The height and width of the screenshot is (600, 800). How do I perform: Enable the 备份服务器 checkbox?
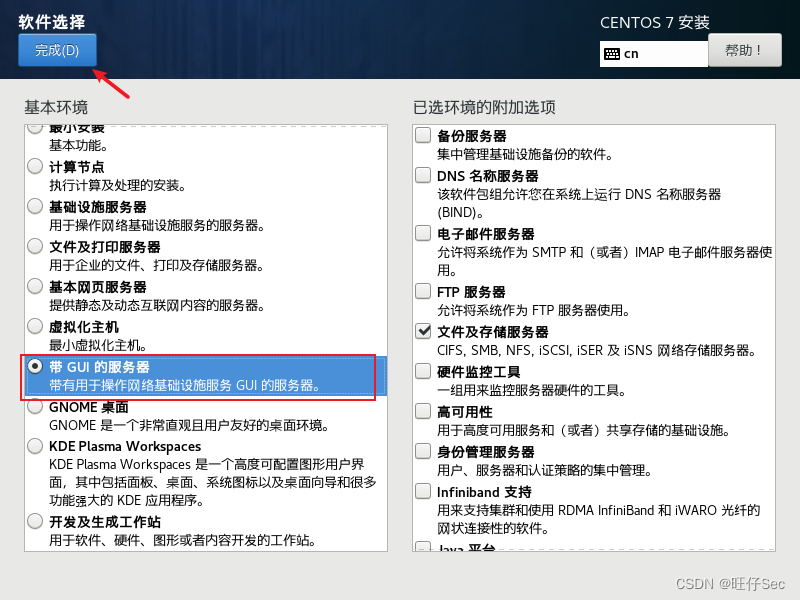(x=423, y=135)
